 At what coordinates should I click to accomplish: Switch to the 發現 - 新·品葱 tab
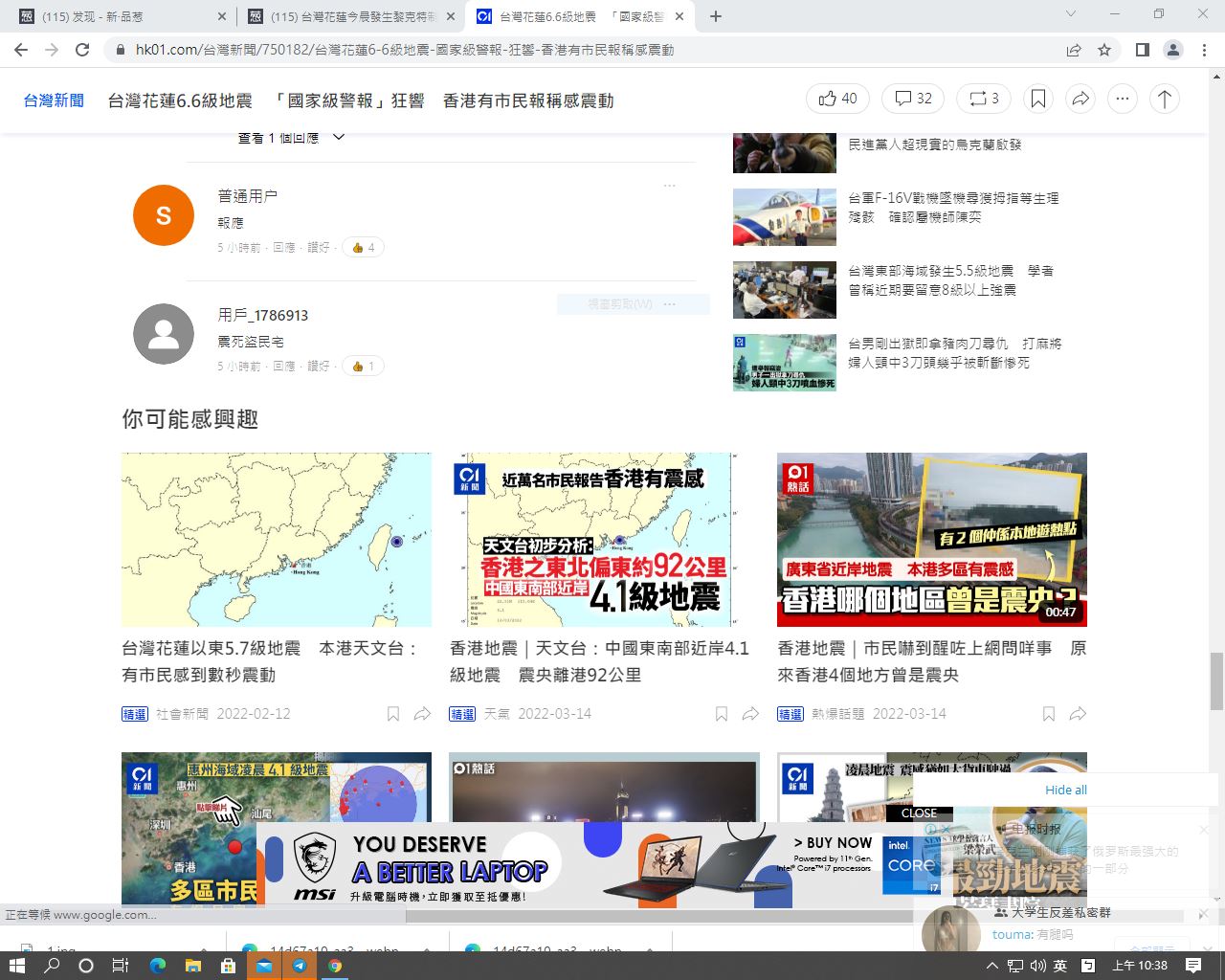pos(124,16)
